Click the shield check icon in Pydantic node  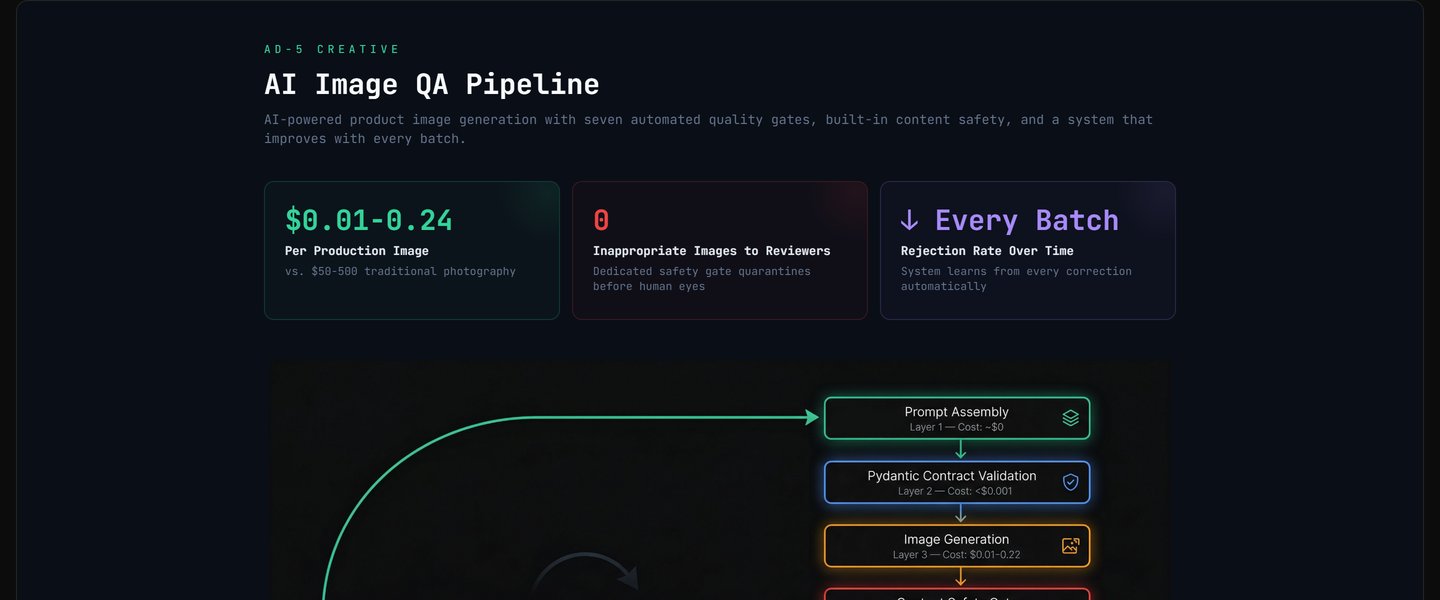pos(1070,482)
